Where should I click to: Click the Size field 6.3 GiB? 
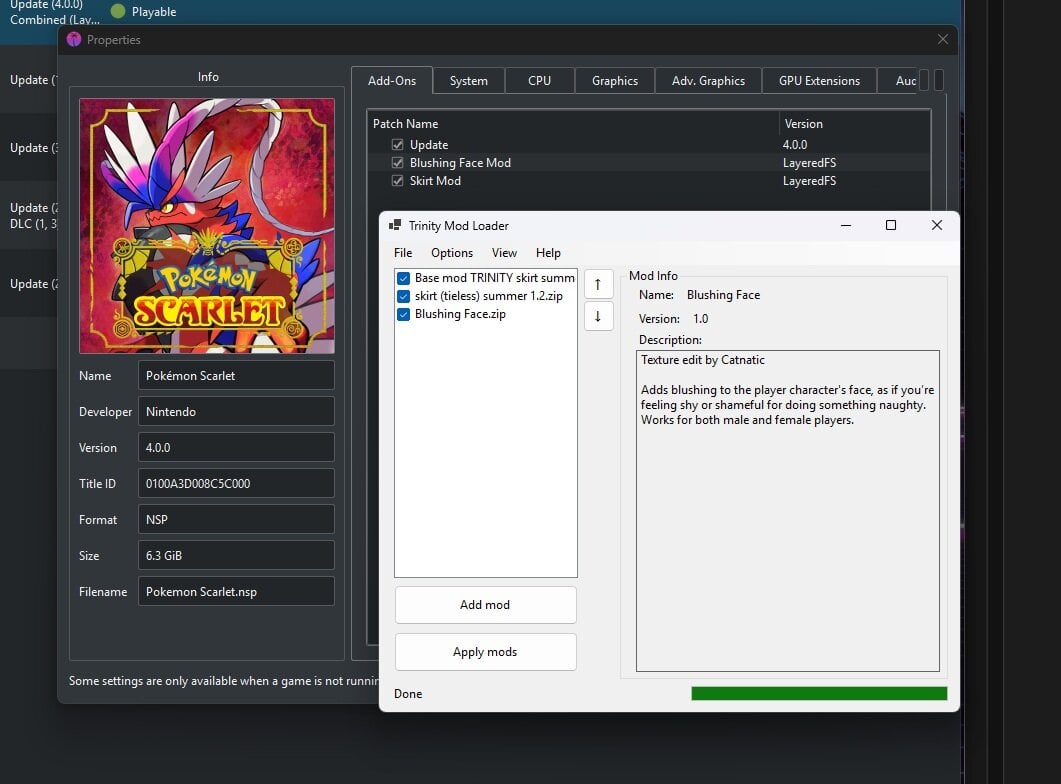(x=236, y=555)
